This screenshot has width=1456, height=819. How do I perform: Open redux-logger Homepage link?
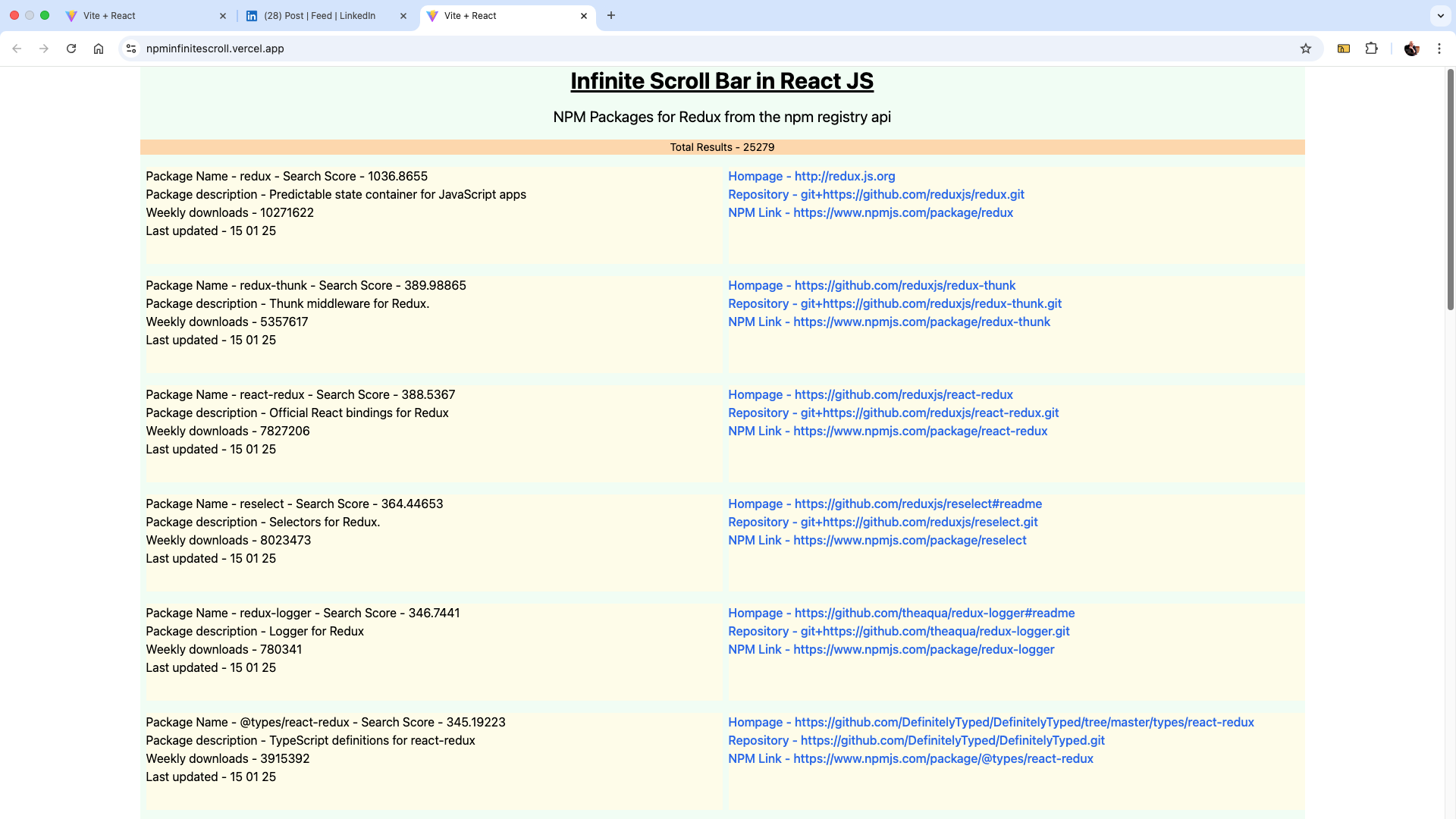(901, 613)
